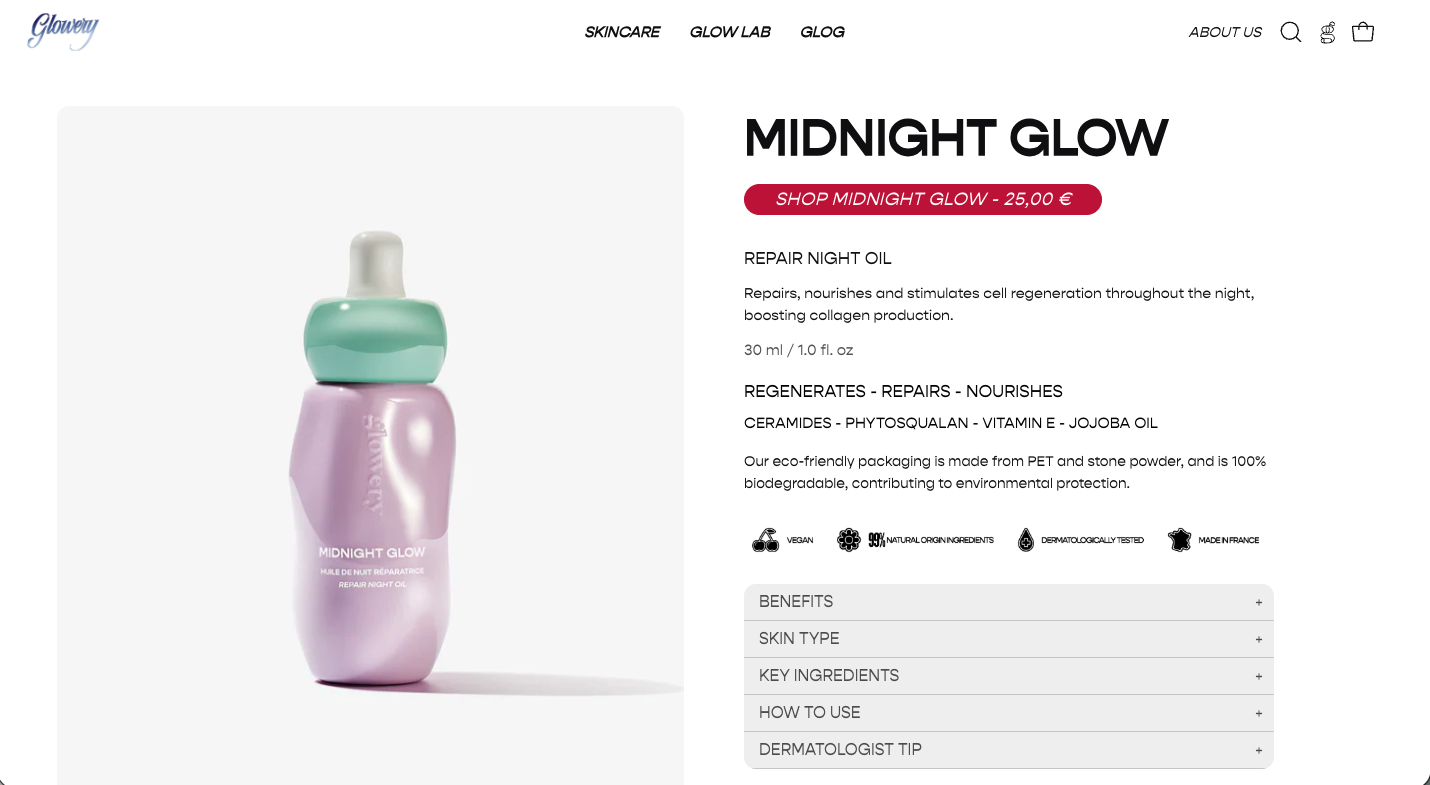This screenshot has width=1430, height=785.
Task: Click the 99% natural origin flower icon
Action: coord(848,540)
